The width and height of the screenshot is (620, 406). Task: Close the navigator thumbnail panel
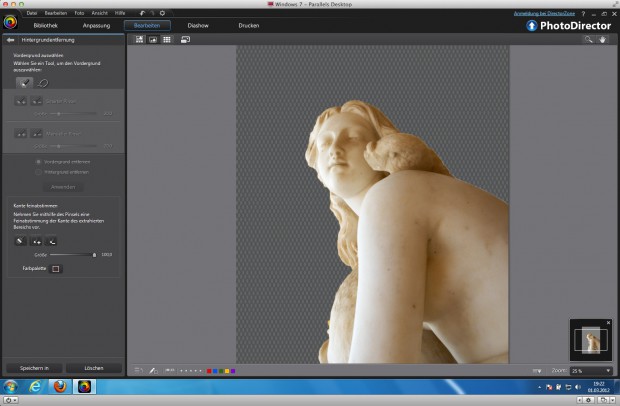608,323
